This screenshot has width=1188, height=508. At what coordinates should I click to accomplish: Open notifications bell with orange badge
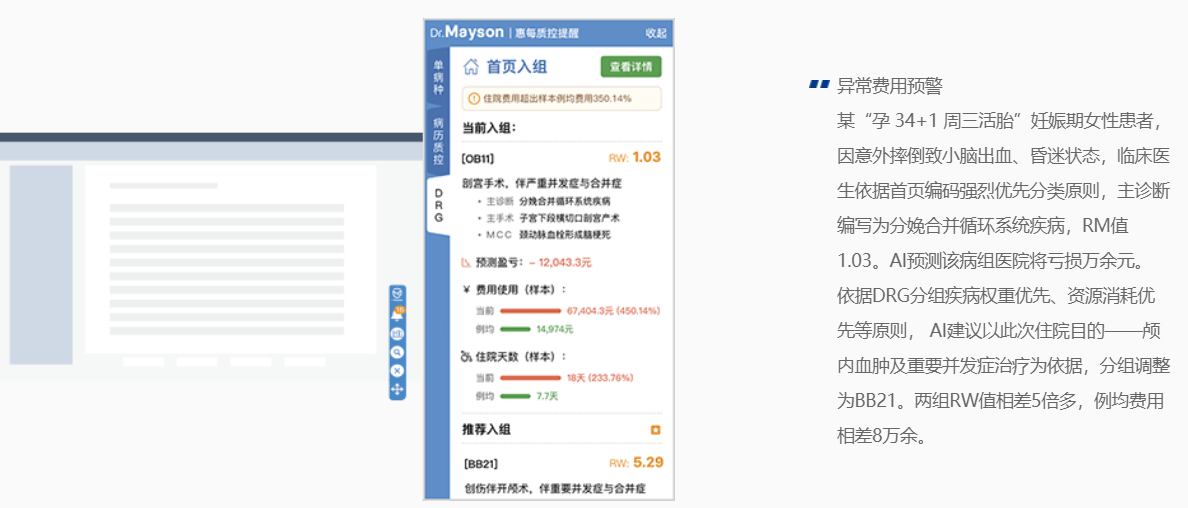397,314
